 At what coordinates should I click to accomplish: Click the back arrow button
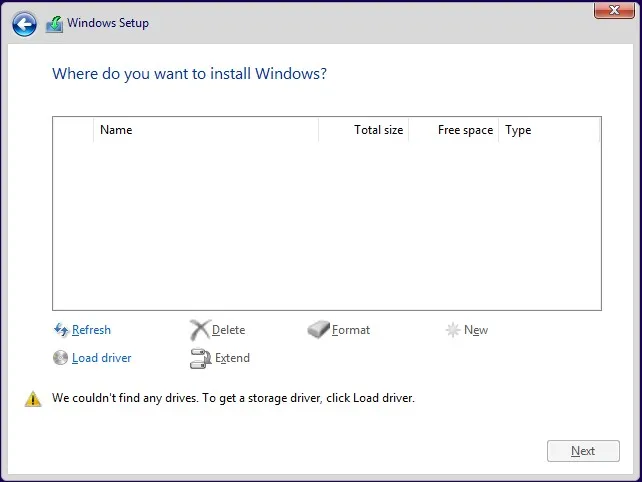[24, 24]
